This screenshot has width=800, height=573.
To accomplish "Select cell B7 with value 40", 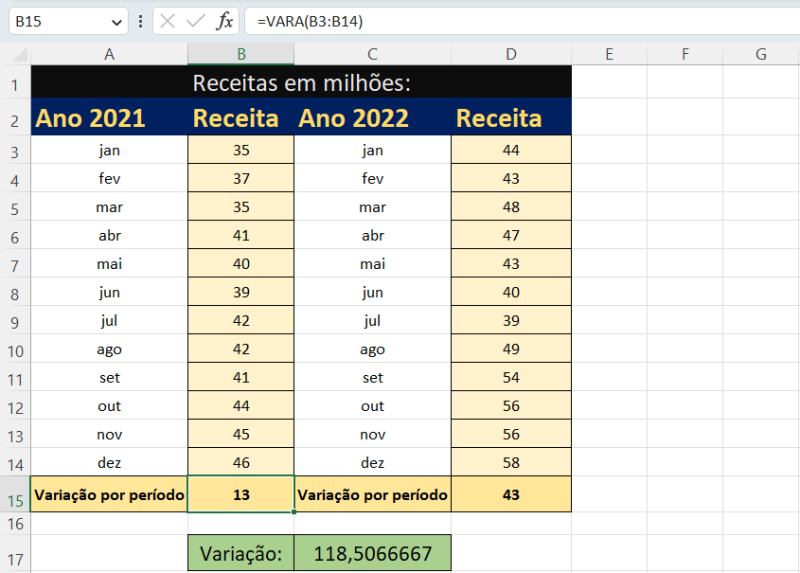I will click(241, 264).
